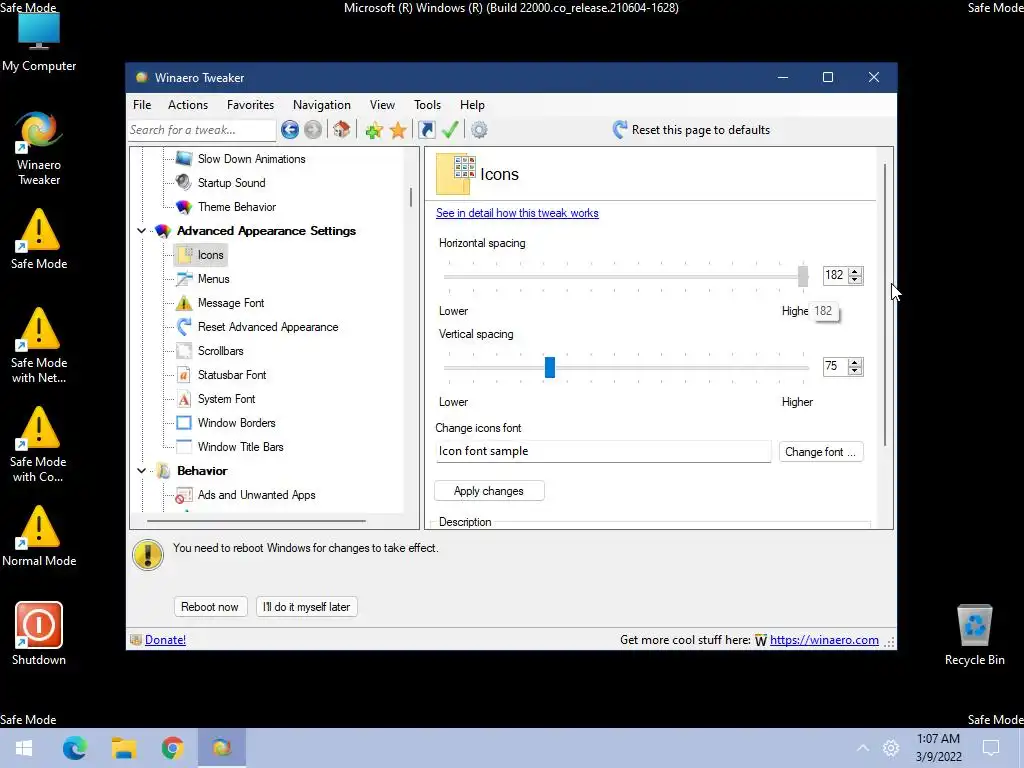The width and height of the screenshot is (1024, 768).
Task: Open the File menu
Action: coord(142,104)
